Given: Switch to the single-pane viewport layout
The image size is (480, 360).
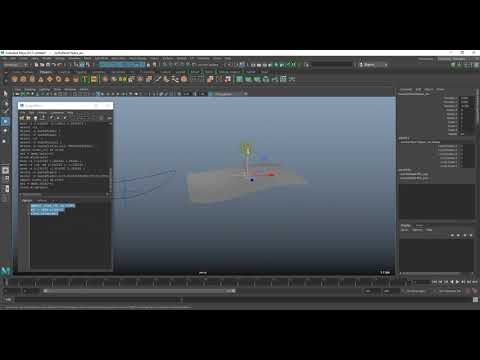Looking at the screenshot, I should pyautogui.click(x=5, y=170).
